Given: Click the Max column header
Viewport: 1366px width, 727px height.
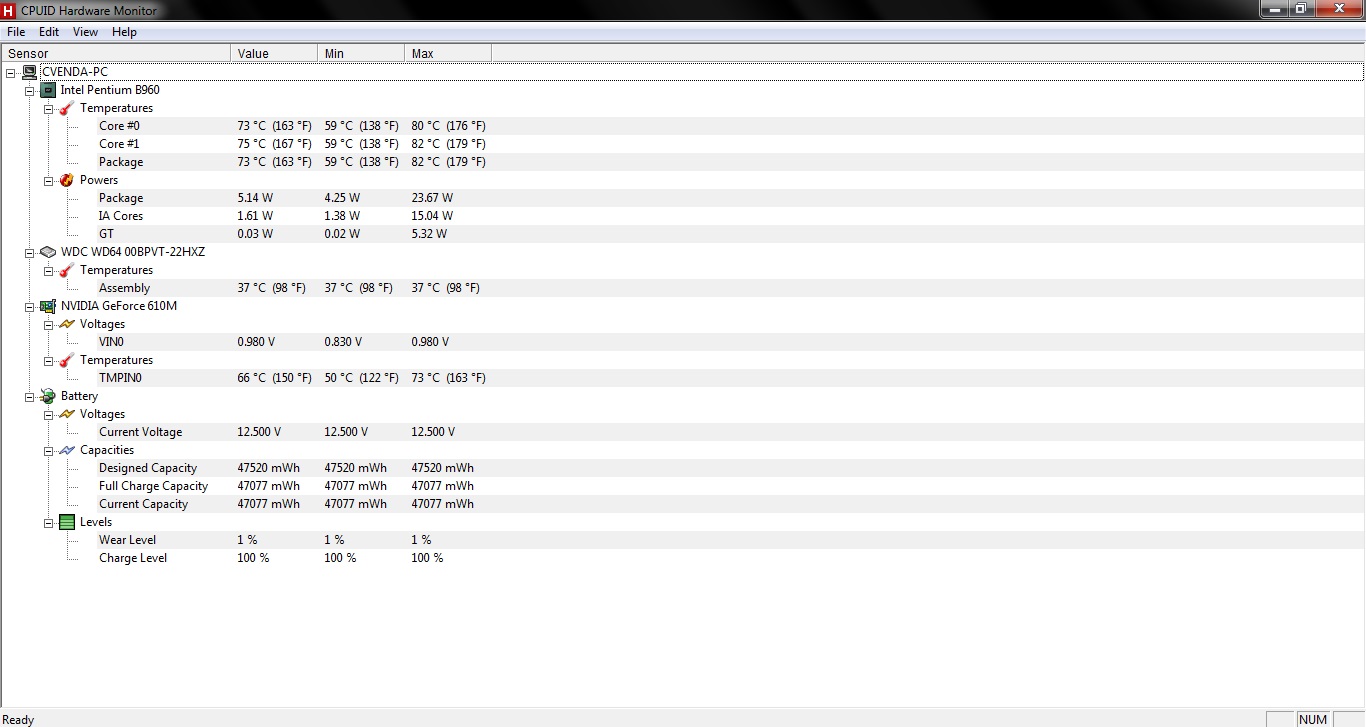Looking at the screenshot, I should point(448,53).
